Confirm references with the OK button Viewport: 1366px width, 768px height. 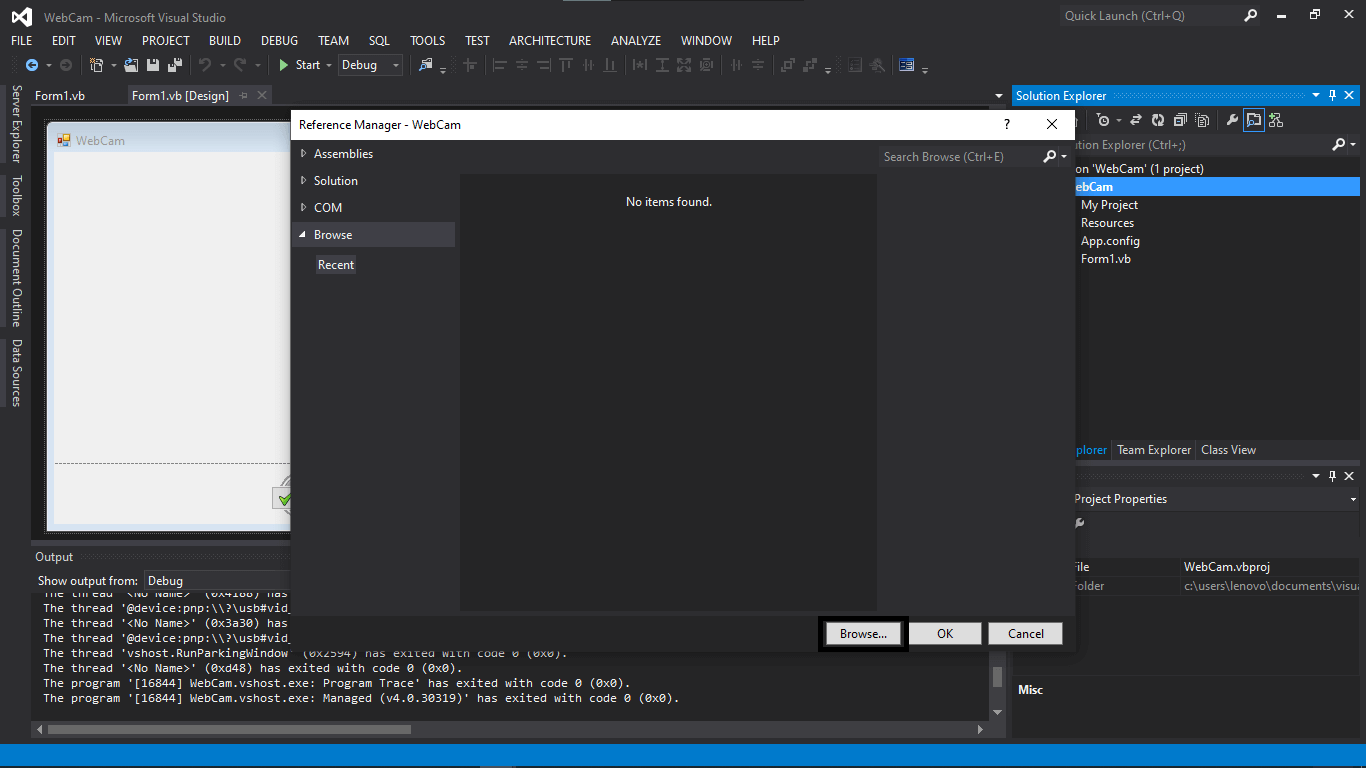pos(944,633)
